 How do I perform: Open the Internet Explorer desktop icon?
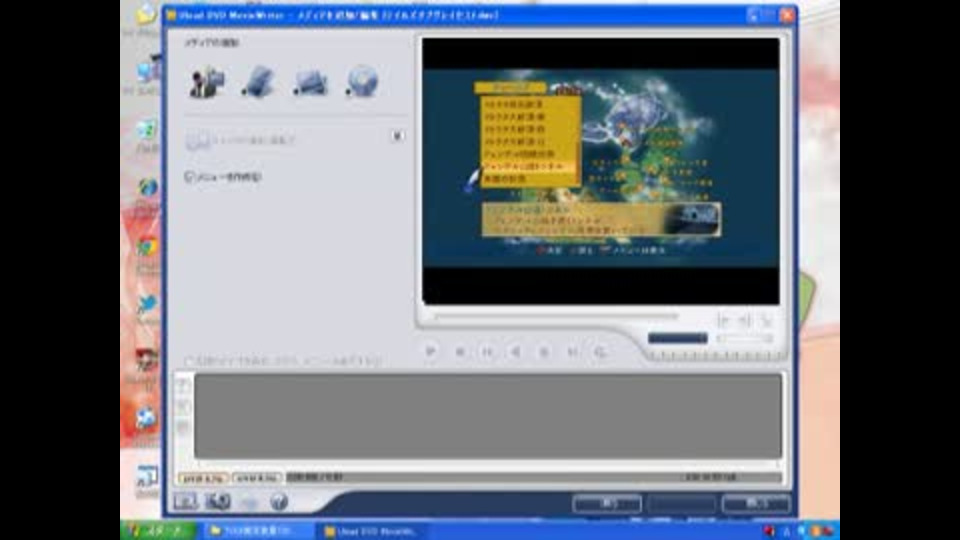click(x=147, y=186)
